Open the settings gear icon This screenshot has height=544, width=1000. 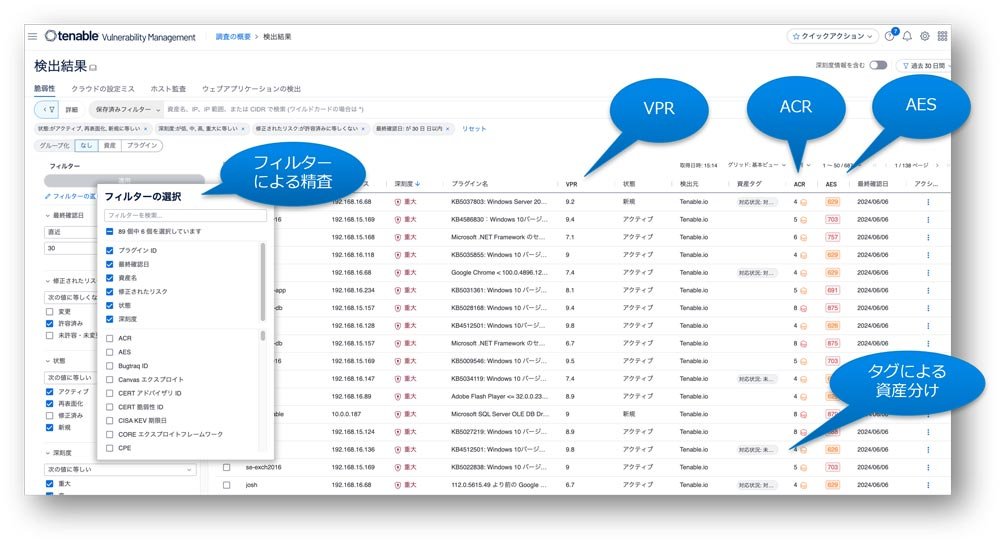(925, 37)
